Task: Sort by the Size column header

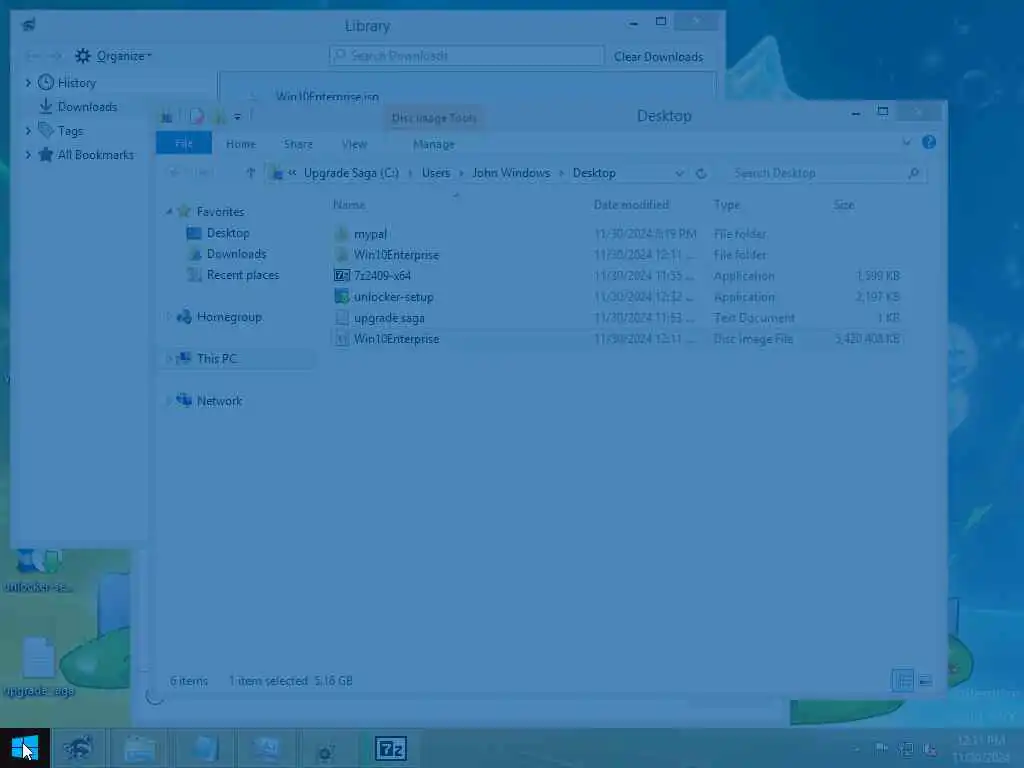Action: point(843,204)
